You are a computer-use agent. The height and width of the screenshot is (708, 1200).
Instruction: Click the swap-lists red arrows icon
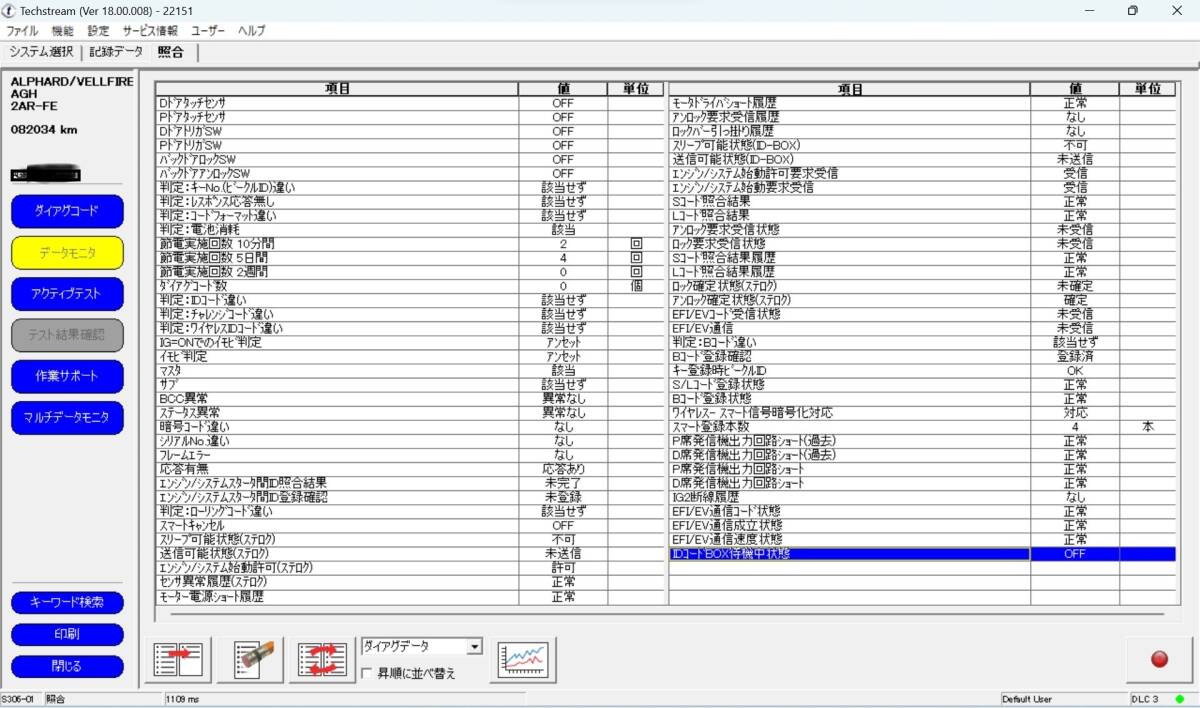coord(323,659)
